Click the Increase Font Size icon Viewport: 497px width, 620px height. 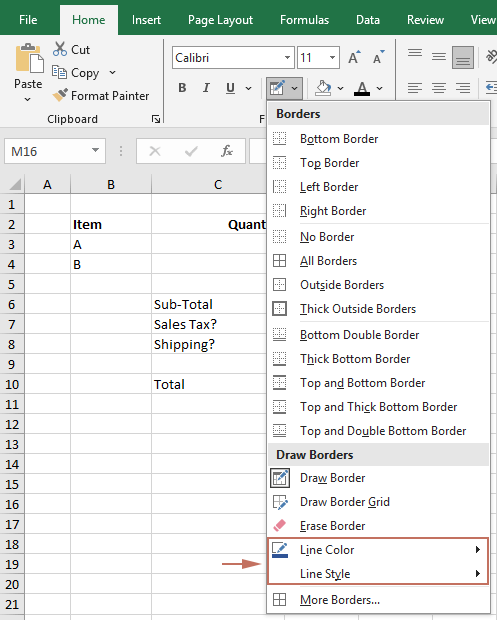tap(354, 58)
